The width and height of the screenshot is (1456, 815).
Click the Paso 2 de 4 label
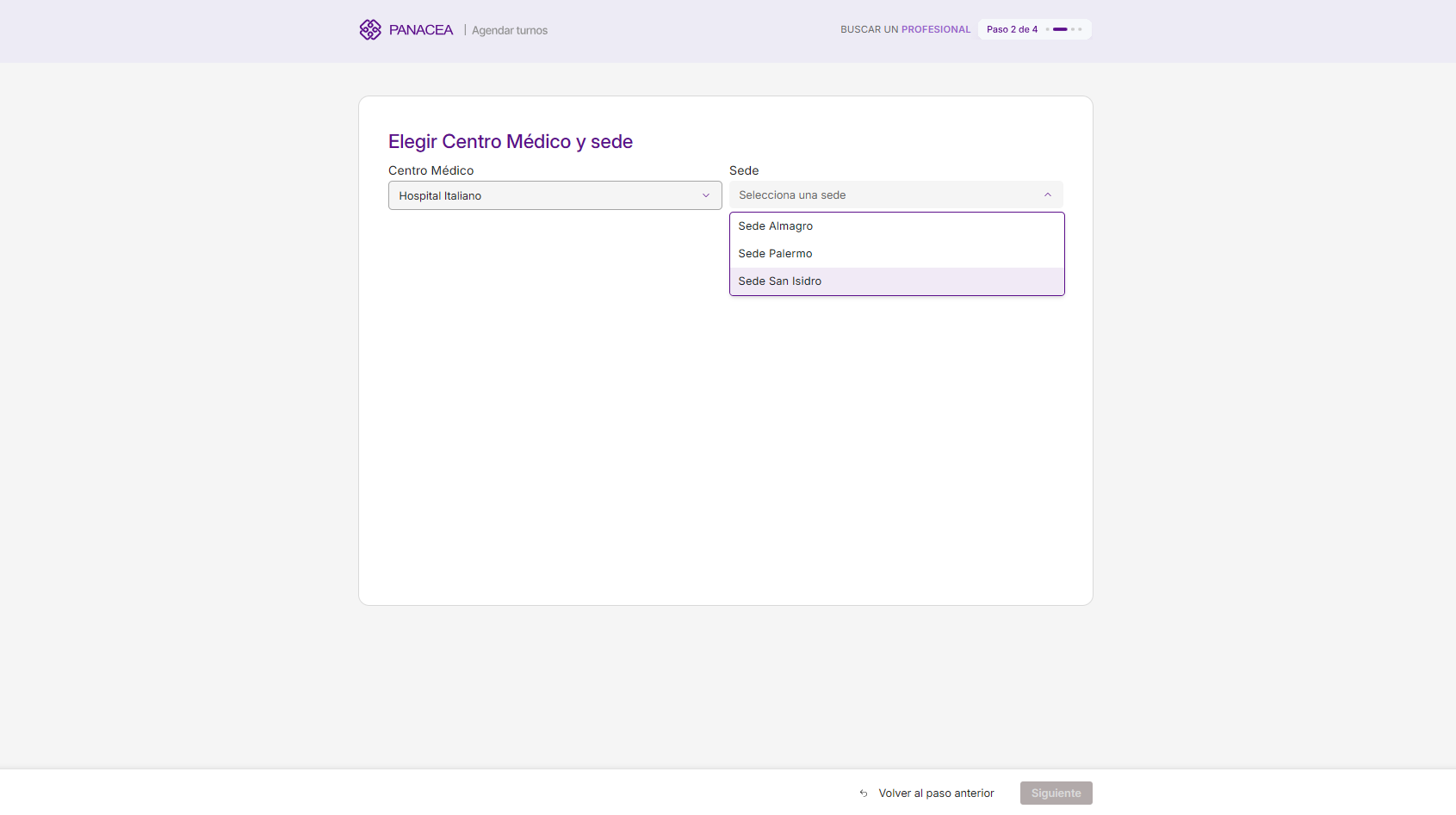click(x=1012, y=29)
